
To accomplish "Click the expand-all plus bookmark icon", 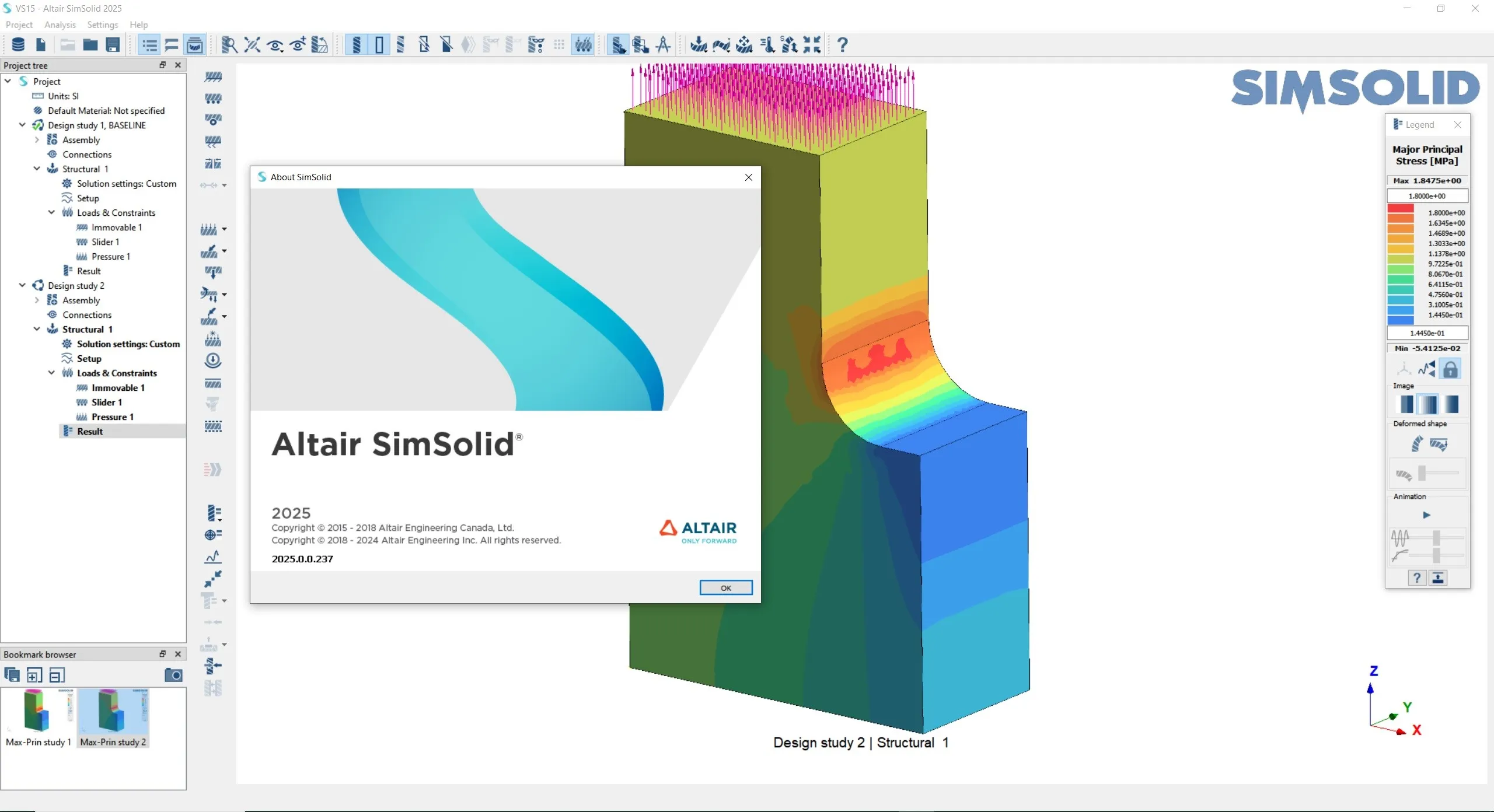I will tap(34, 675).
